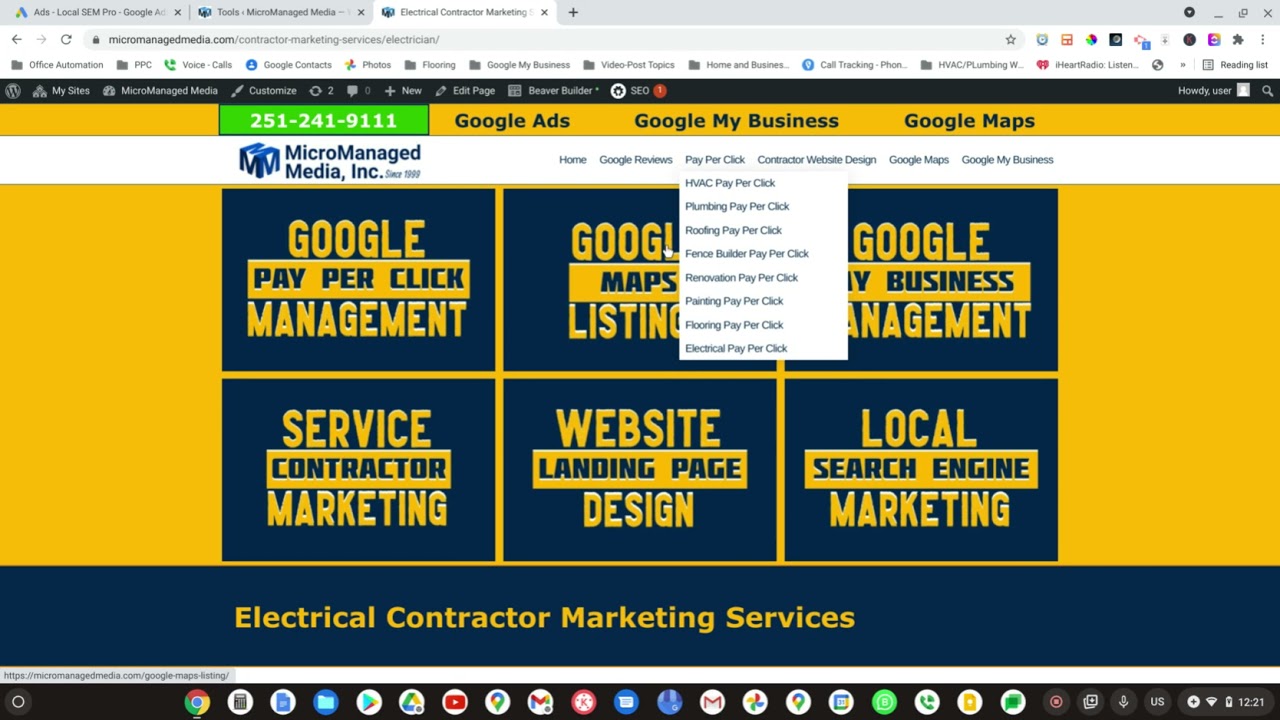This screenshot has height=720, width=1280.
Task: Open a new browser tab
Action: (x=573, y=12)
